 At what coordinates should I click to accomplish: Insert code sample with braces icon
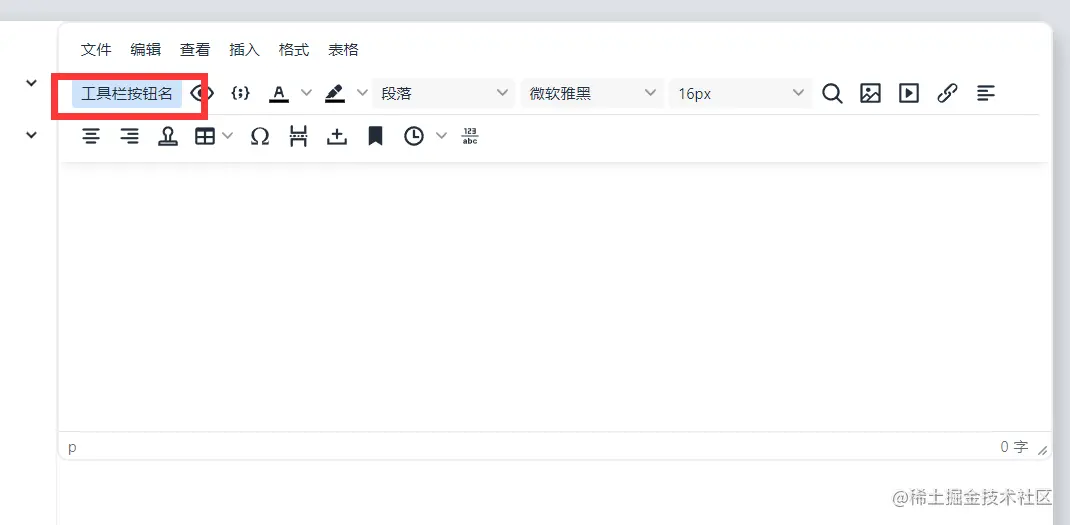240,94
